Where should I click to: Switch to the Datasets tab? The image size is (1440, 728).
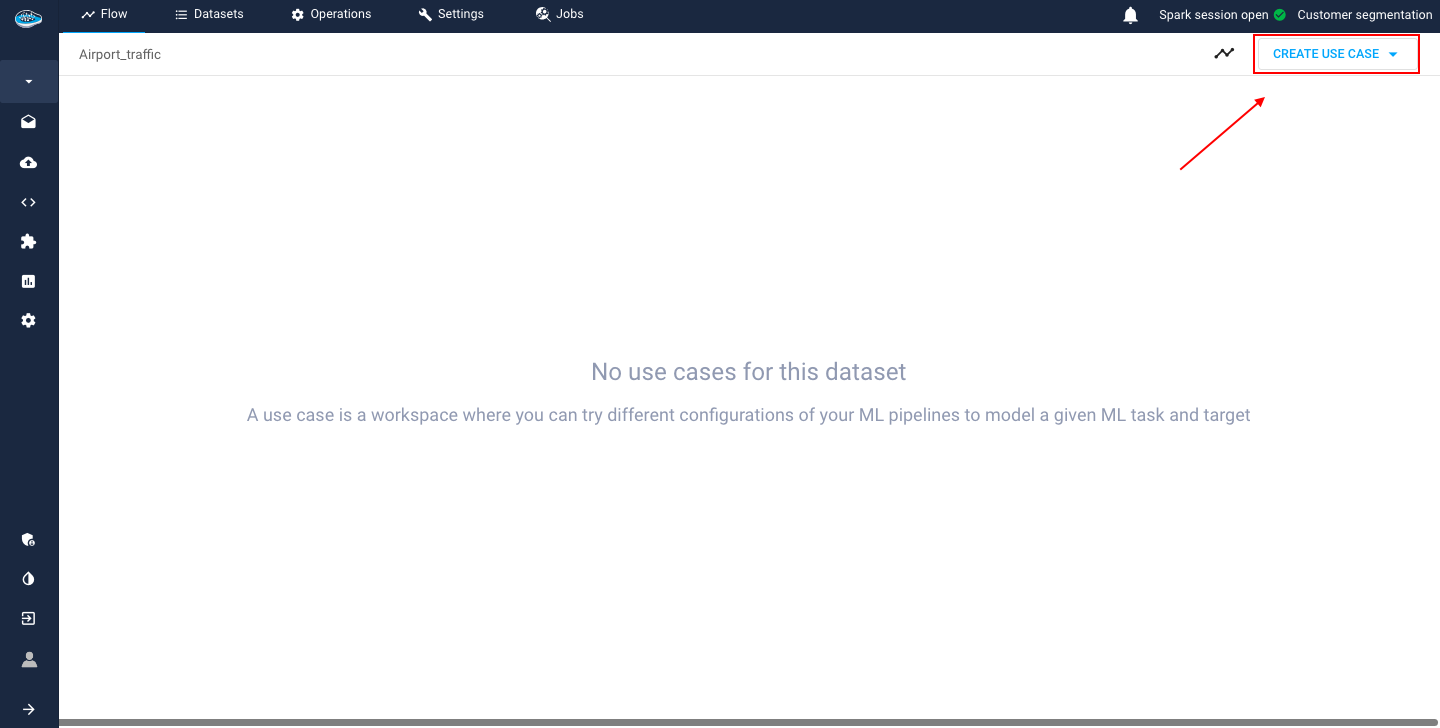[209, 15]
